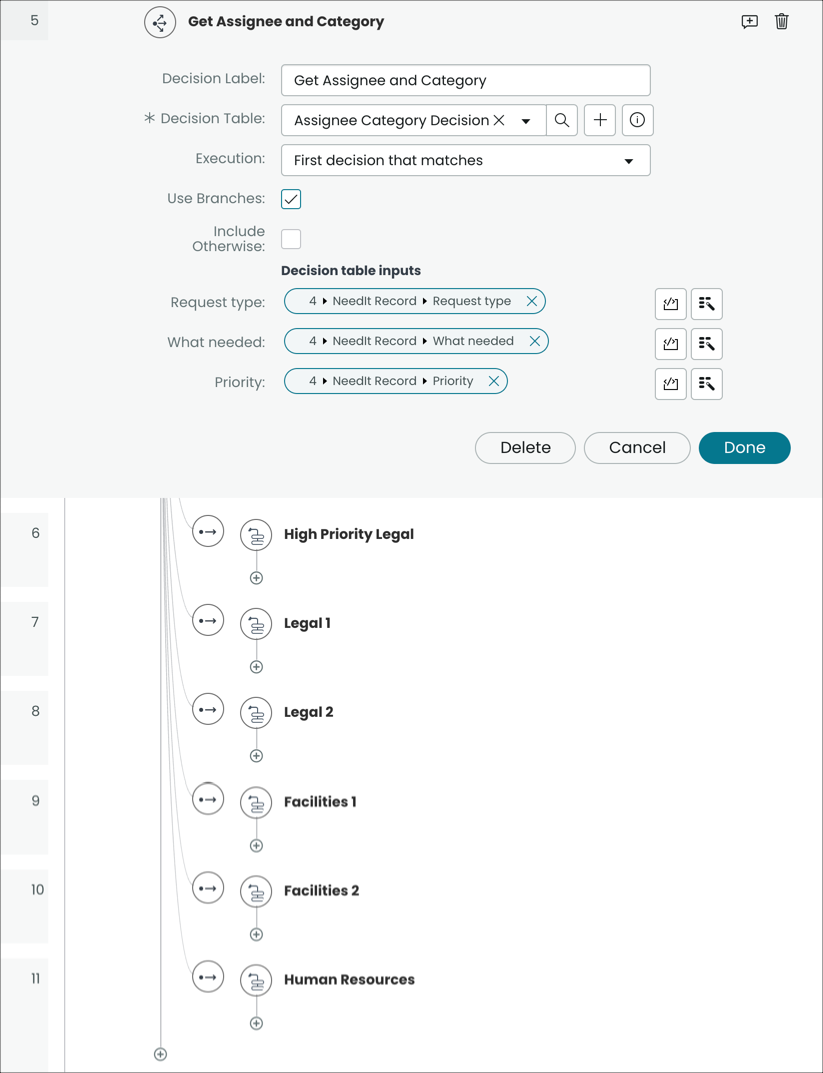Expand the Decision Table selector dropdown
The height and width of the screenshot is (1073, 823).
coord(528,120)
